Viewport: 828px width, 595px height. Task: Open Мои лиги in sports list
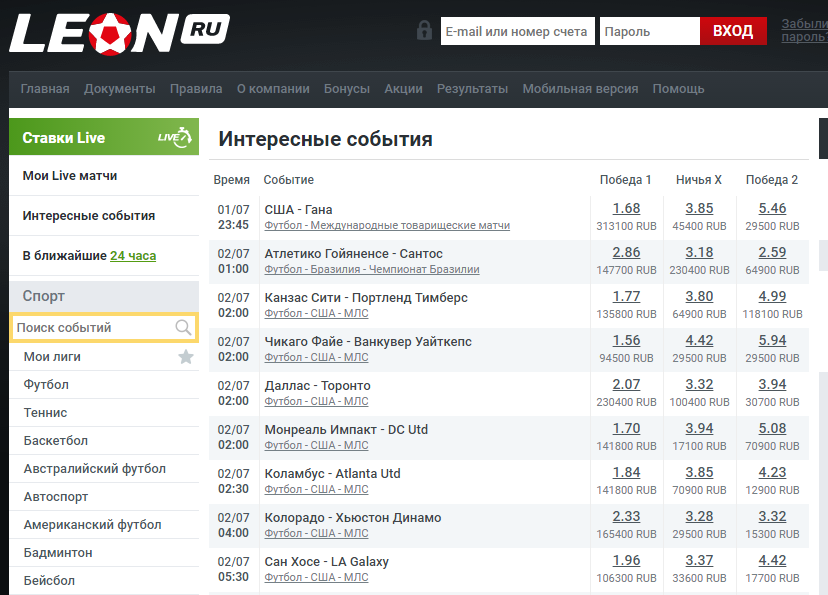[x=52, y=357]
